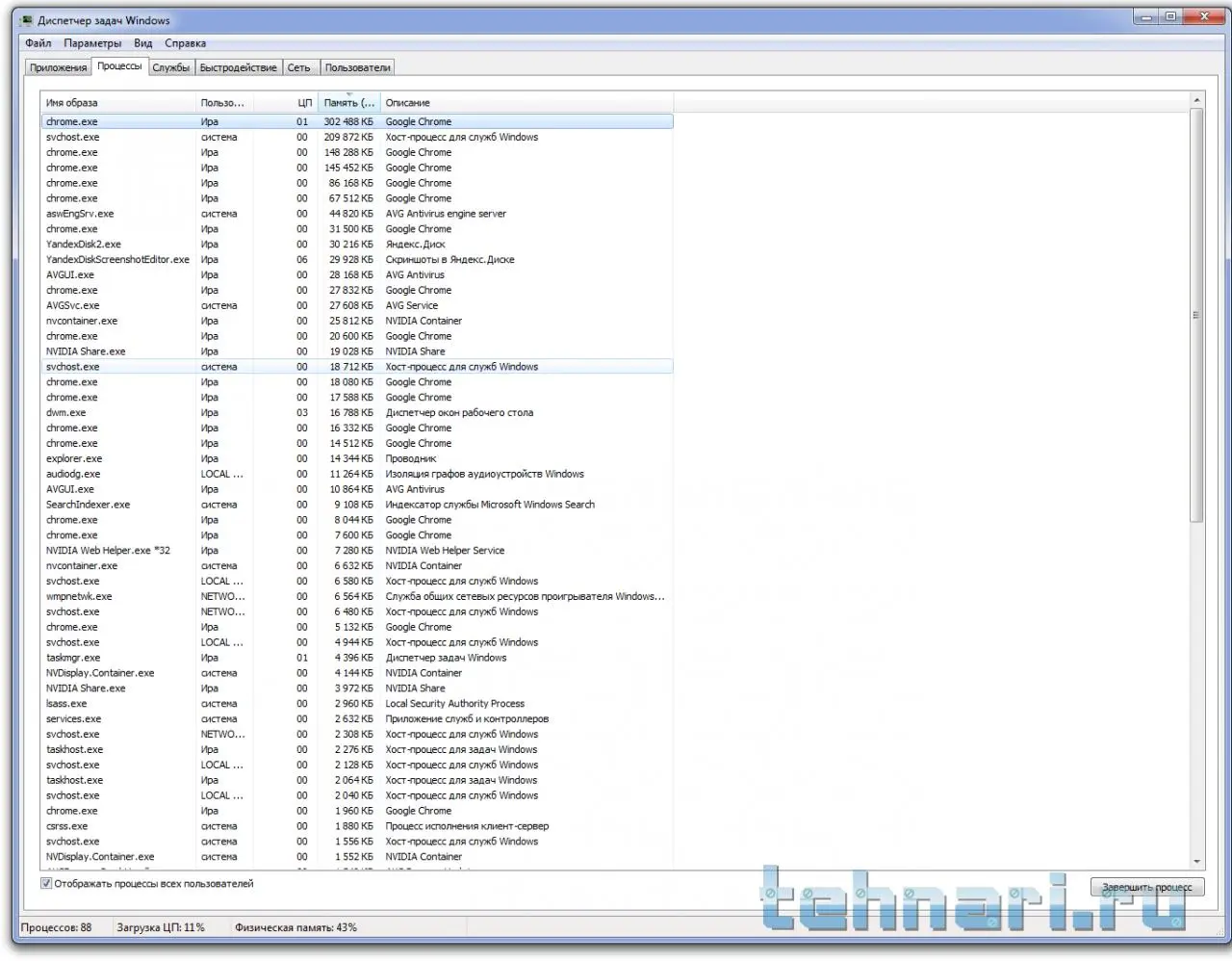Viewport: 1232px width, 961px height.
Task: Select the services.exe process
Action: click(357, 719)
